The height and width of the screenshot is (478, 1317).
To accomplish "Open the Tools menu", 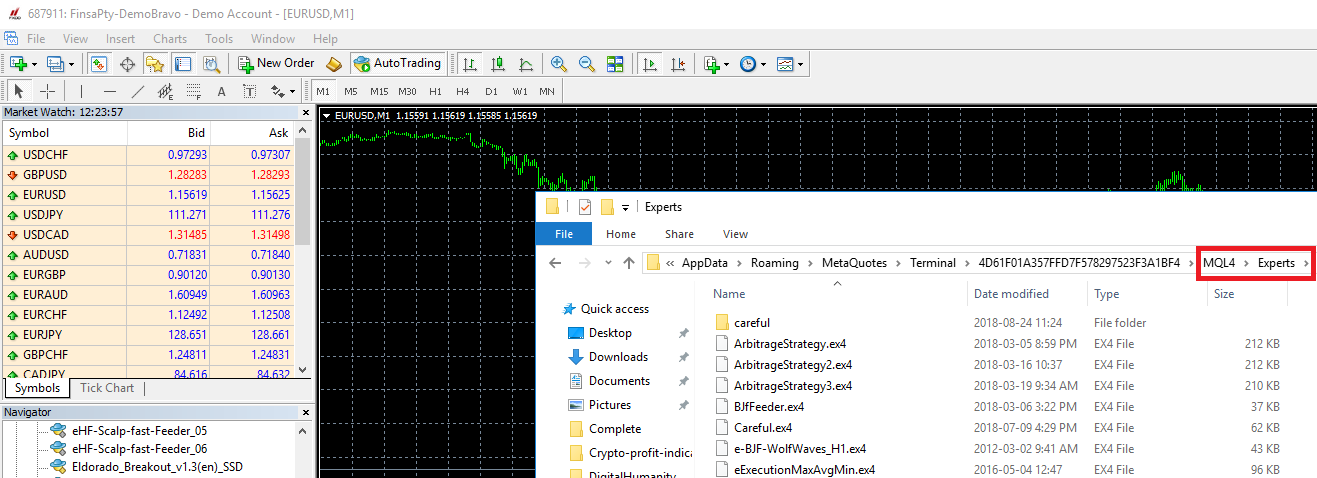I will point(219,39).
